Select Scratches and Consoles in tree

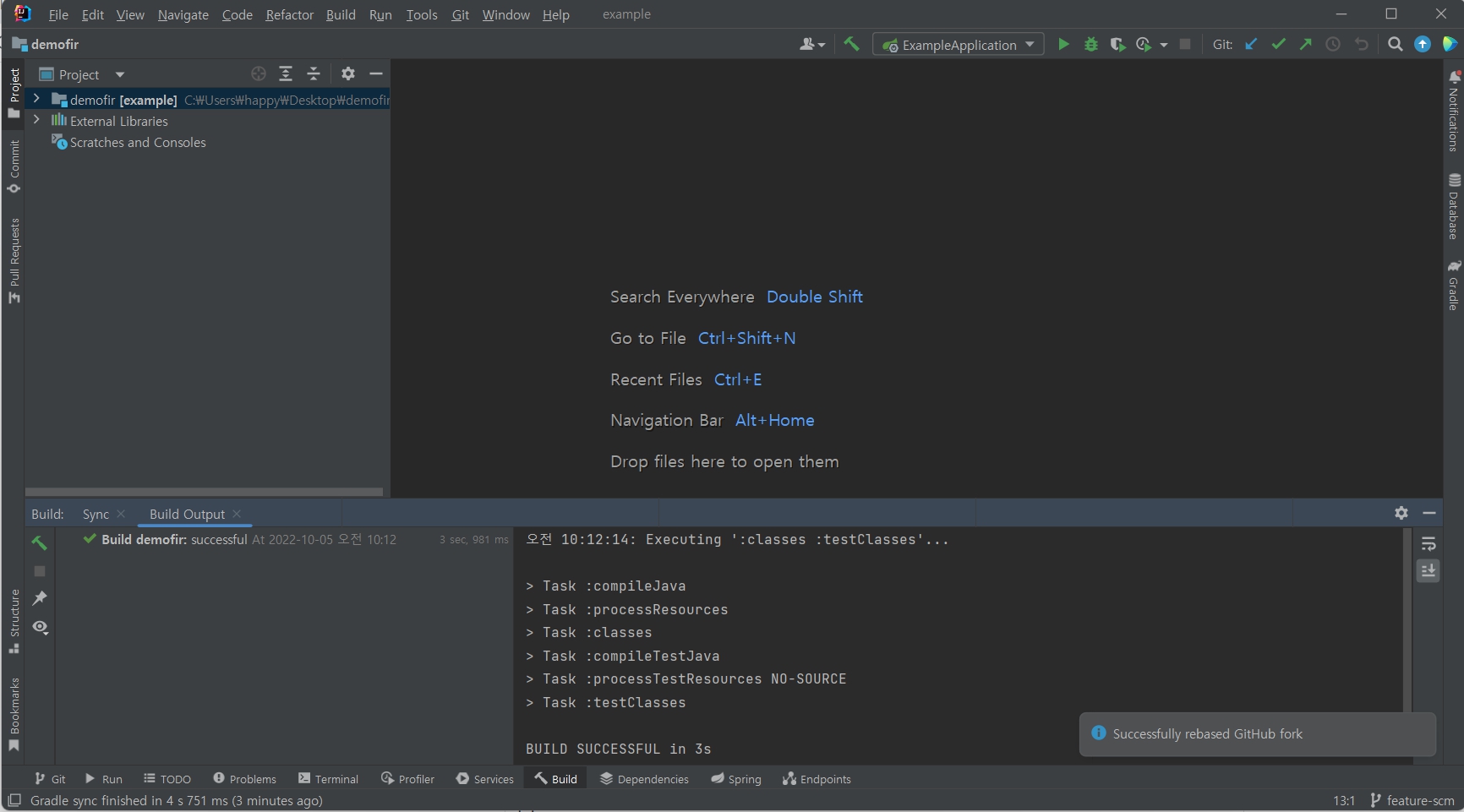pyautogui.click(x=138, y=142)
